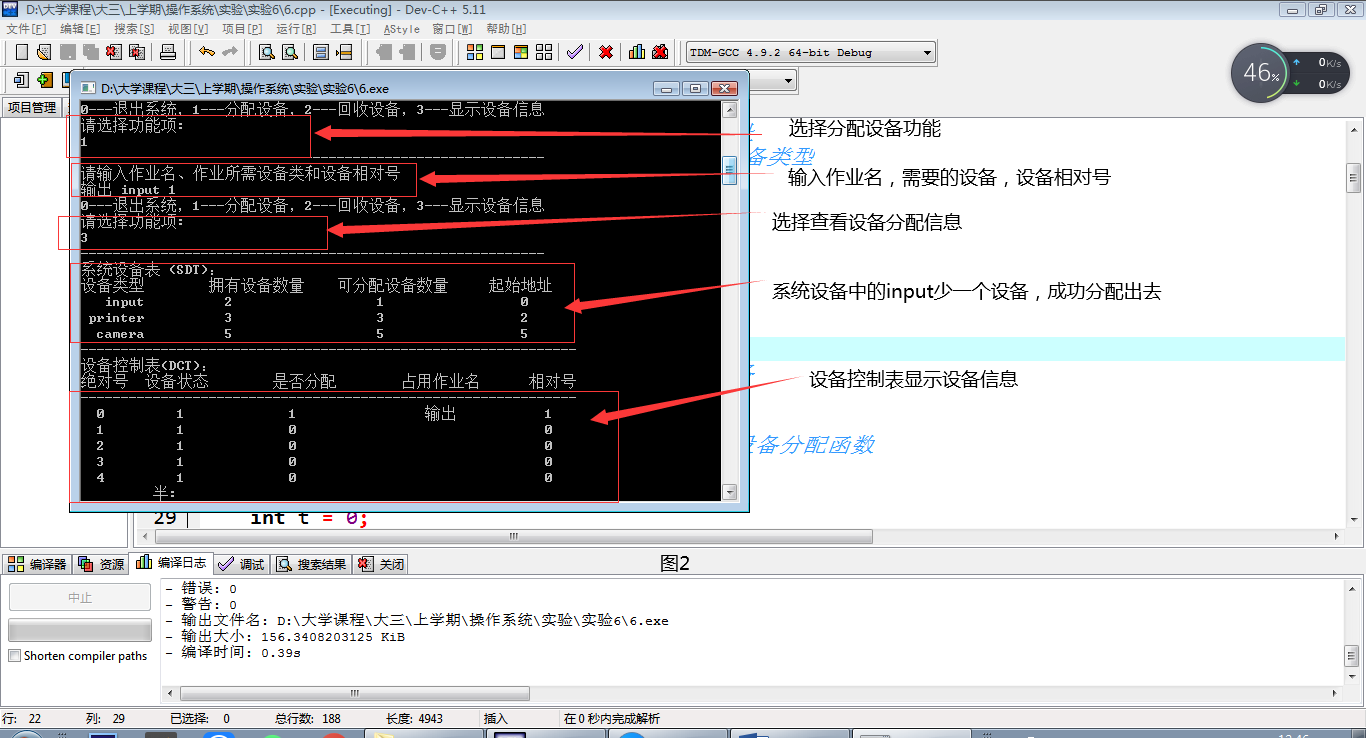This screenshot has height=738, width=1366.
Task: Click the 输出文件名 line in compile log
Action: (x=419, y=620)
